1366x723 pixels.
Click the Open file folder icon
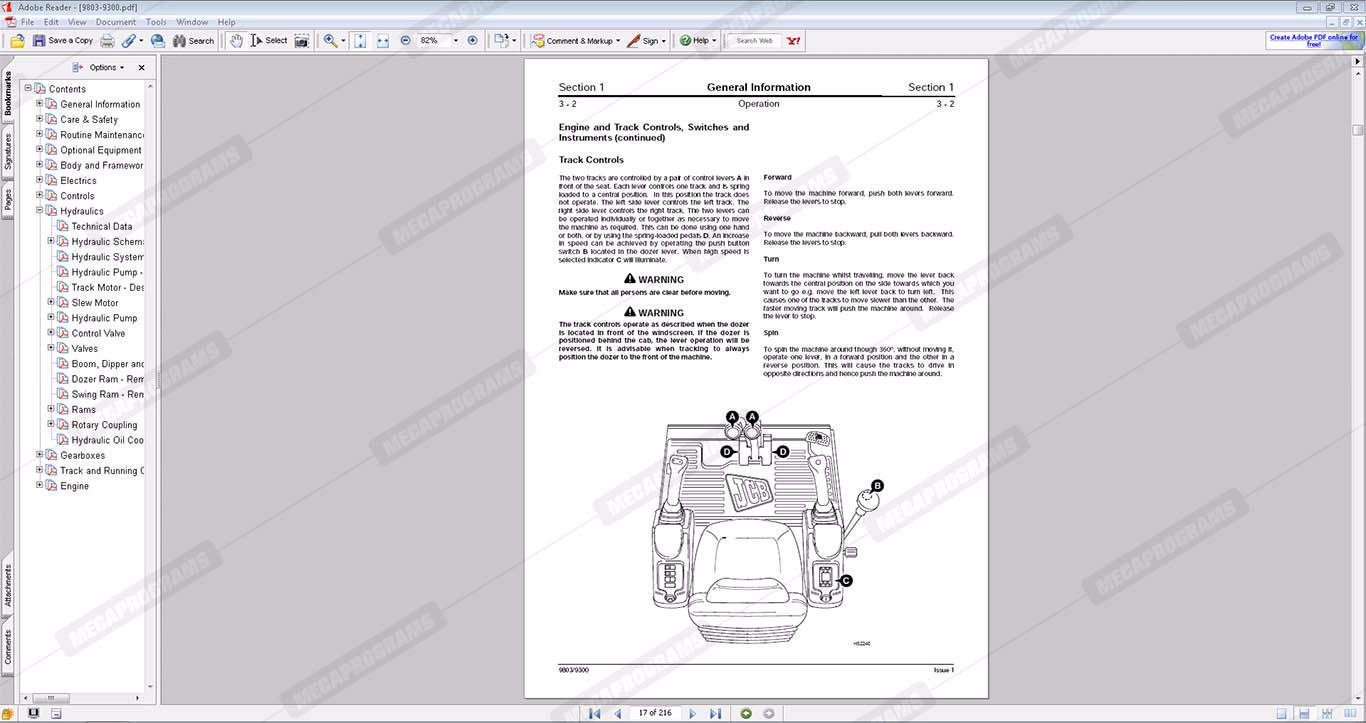(17, 41)
